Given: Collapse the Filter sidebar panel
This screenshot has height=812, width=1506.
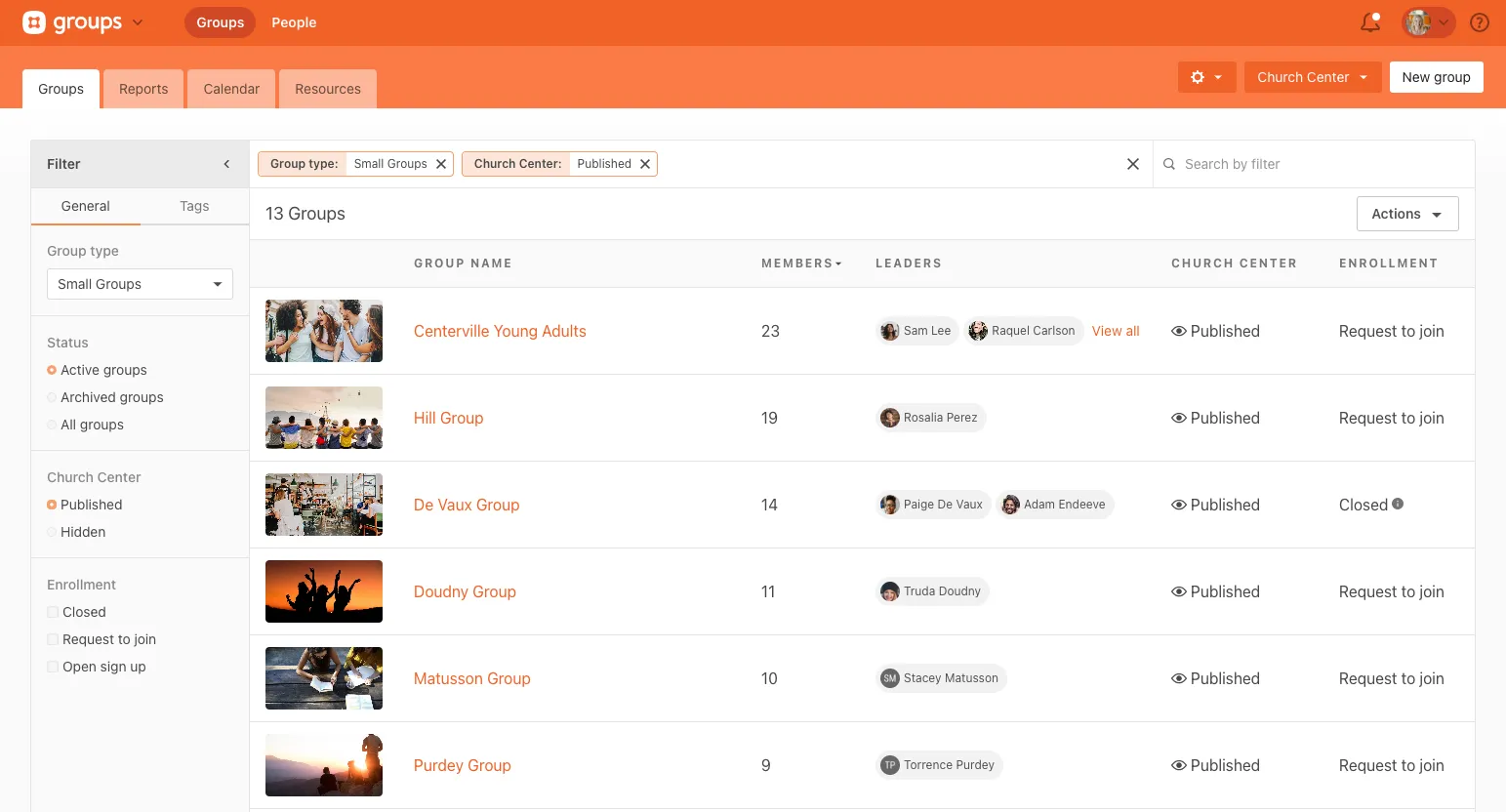Looking at the screenshot, I should tap(226, 164).
